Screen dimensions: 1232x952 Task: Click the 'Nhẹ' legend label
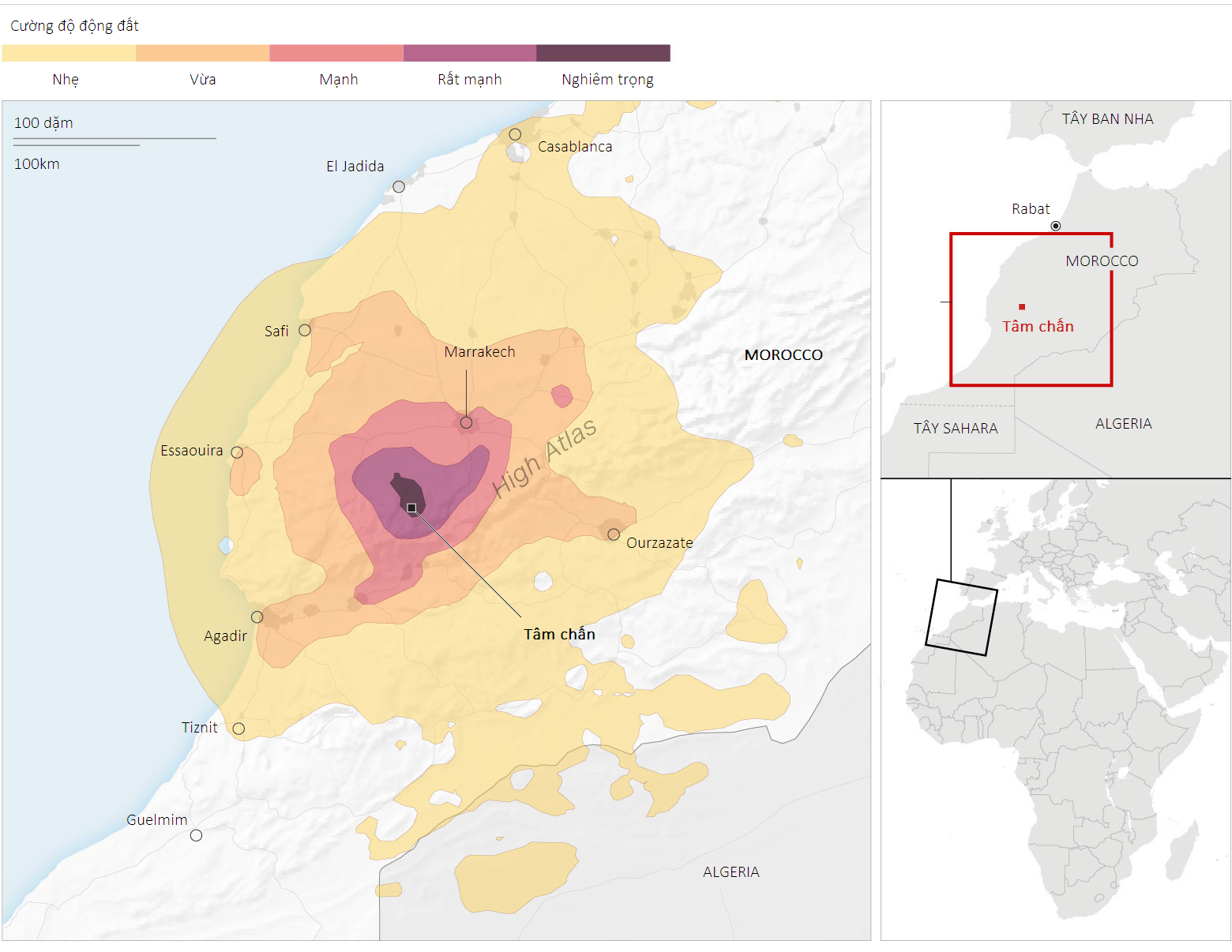coord(66,80)
